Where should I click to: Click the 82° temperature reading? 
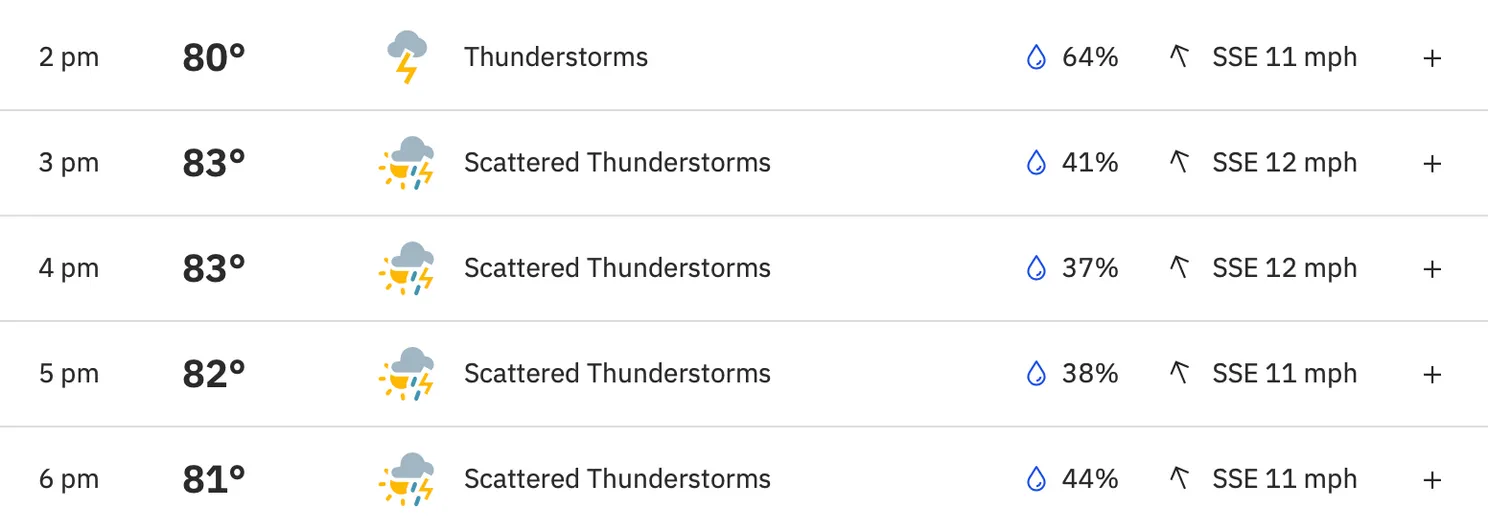214,374
